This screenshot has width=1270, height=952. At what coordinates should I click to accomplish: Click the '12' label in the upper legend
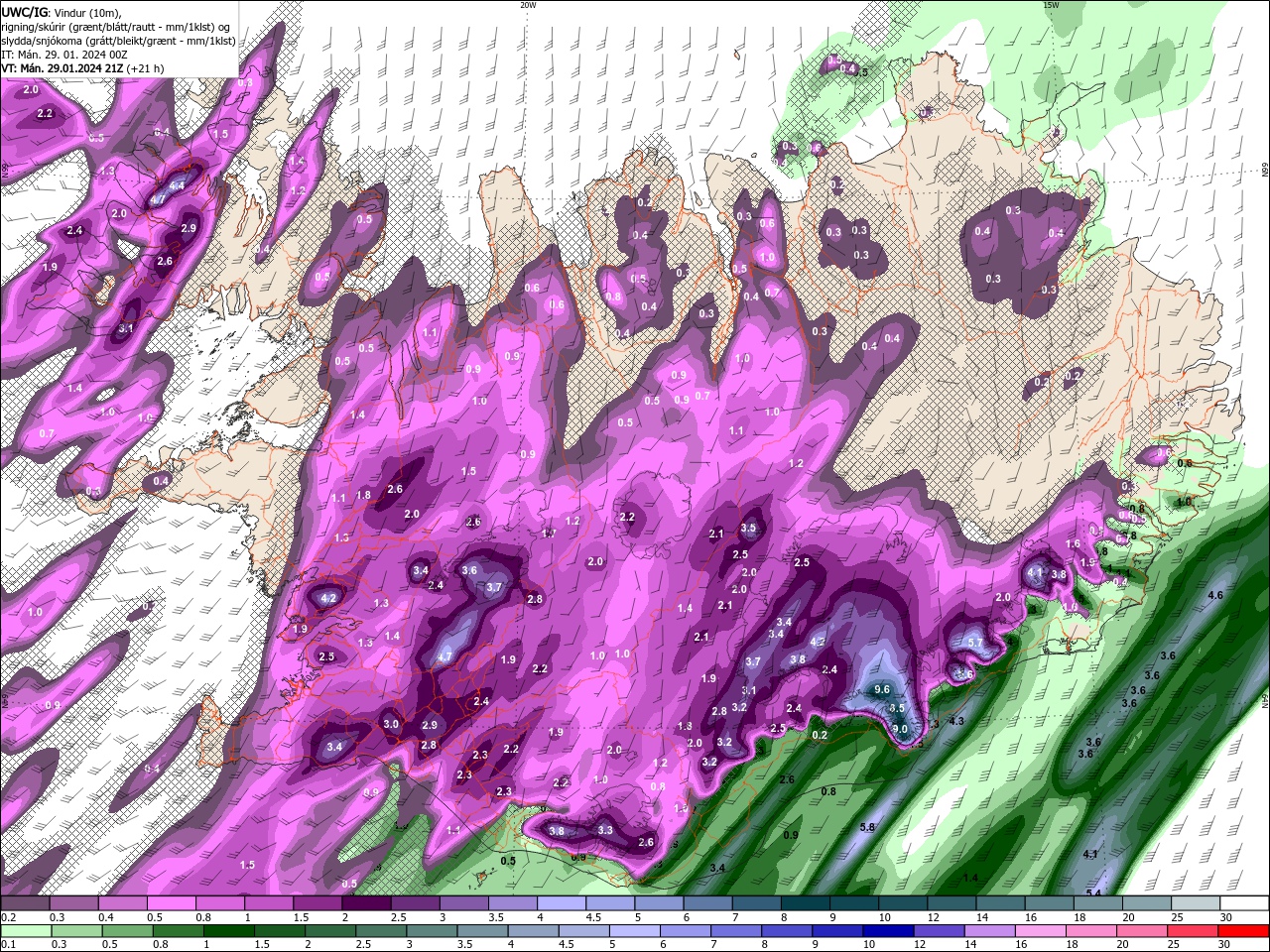pos(933,918)
